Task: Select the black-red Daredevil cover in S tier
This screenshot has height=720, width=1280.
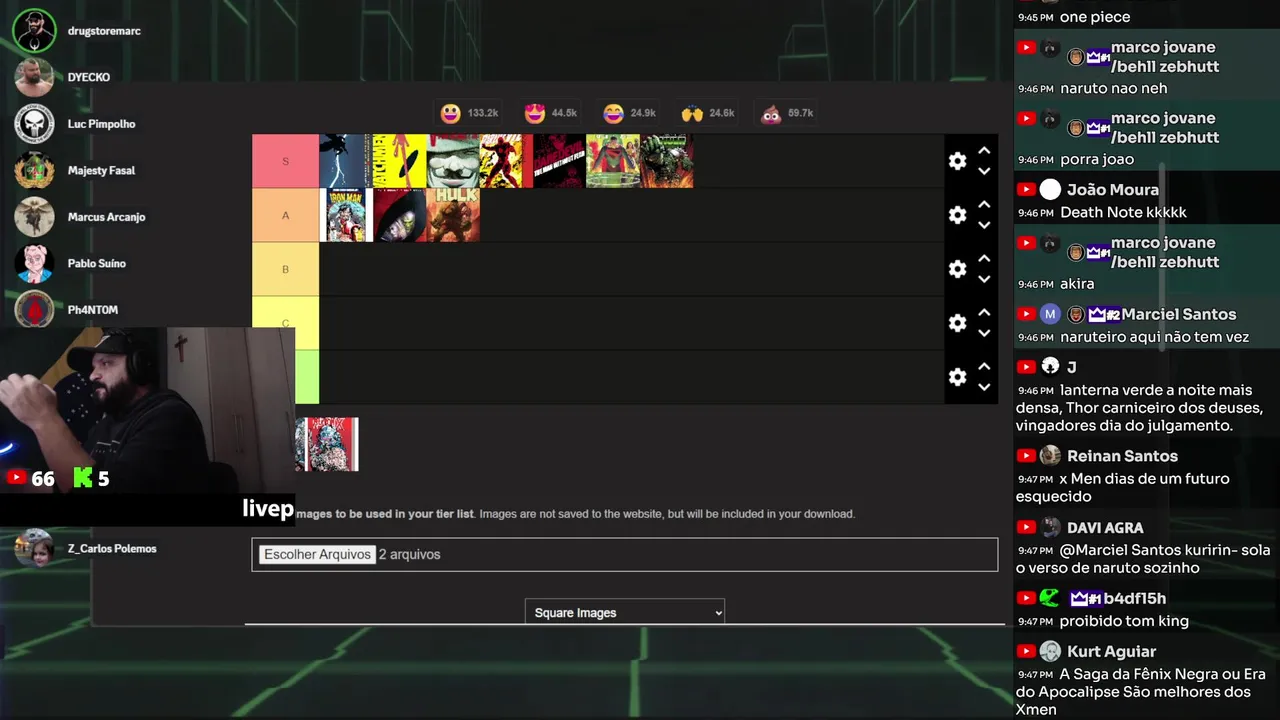Action: [x=559, y=161]
